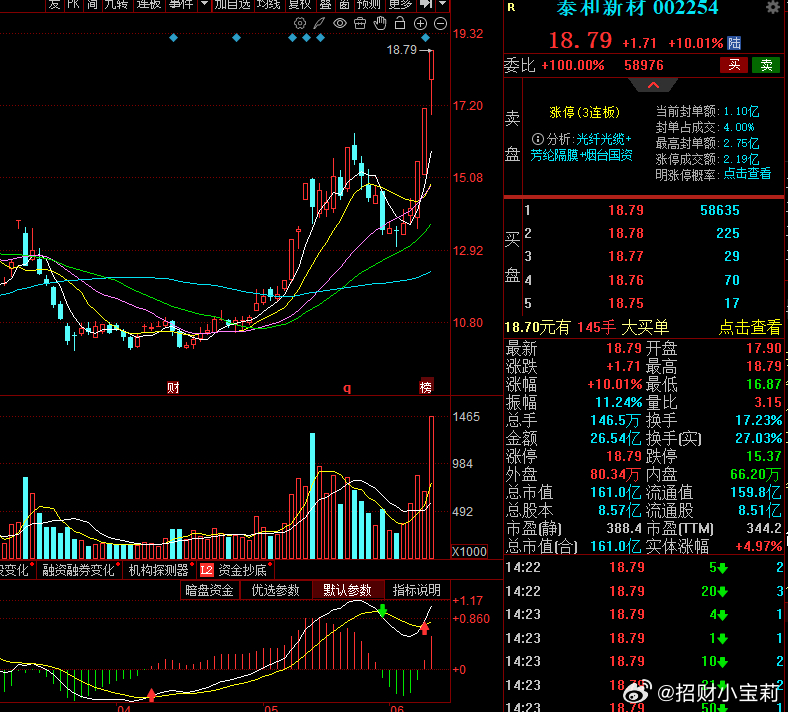Zoom in with the plus icon
The height and width of the screenshot is (712, 788).
click(420, 23)
